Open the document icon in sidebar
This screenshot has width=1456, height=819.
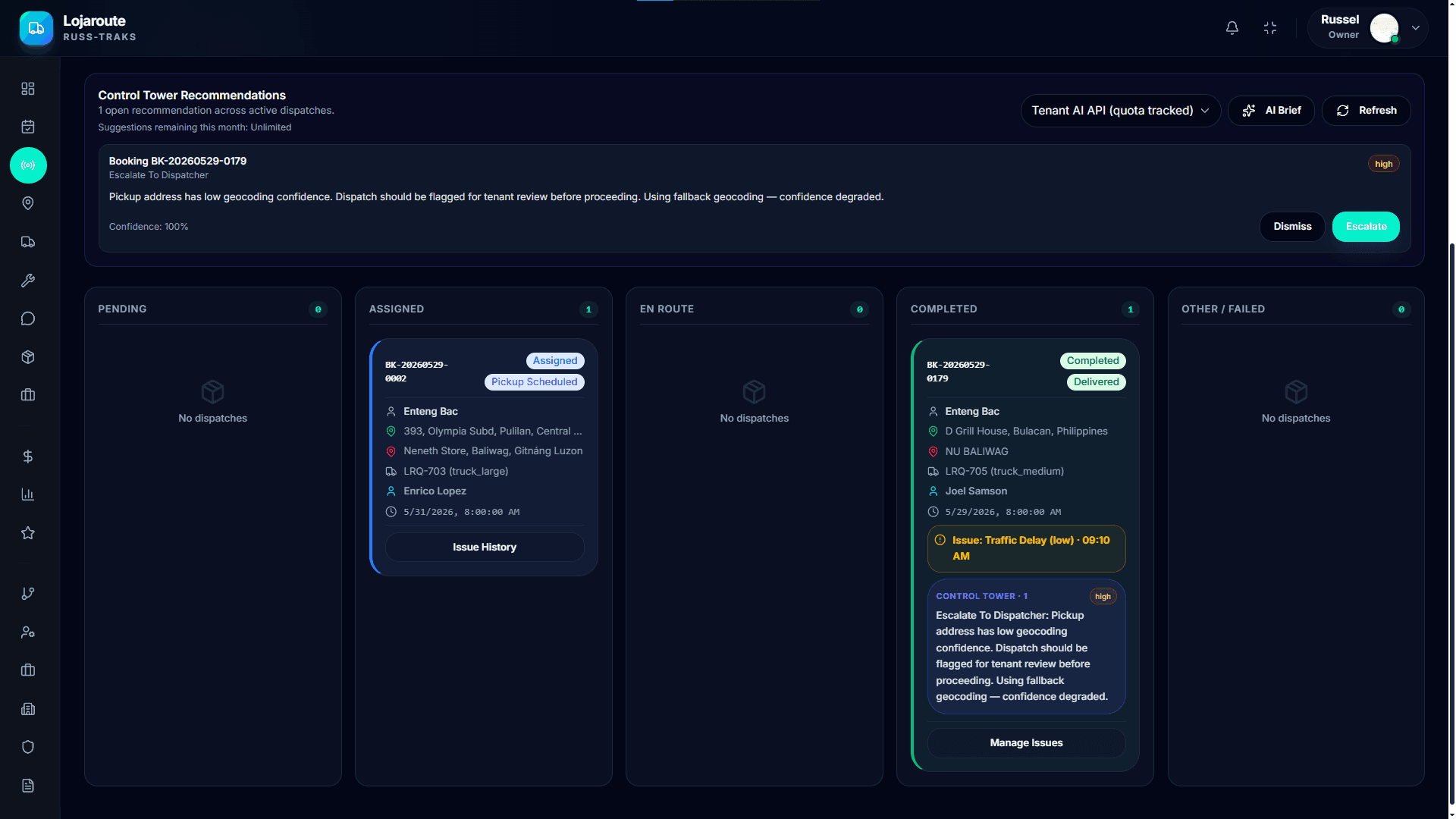coord(28,786)
